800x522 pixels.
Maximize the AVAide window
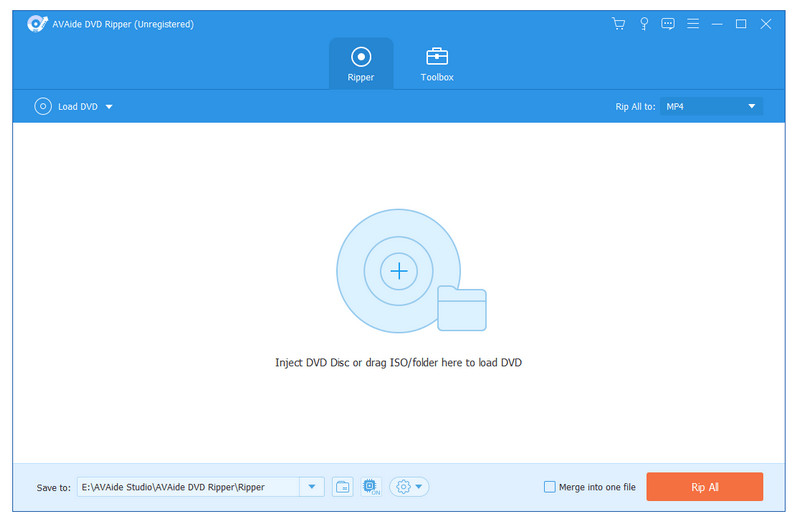coord(741,24)
